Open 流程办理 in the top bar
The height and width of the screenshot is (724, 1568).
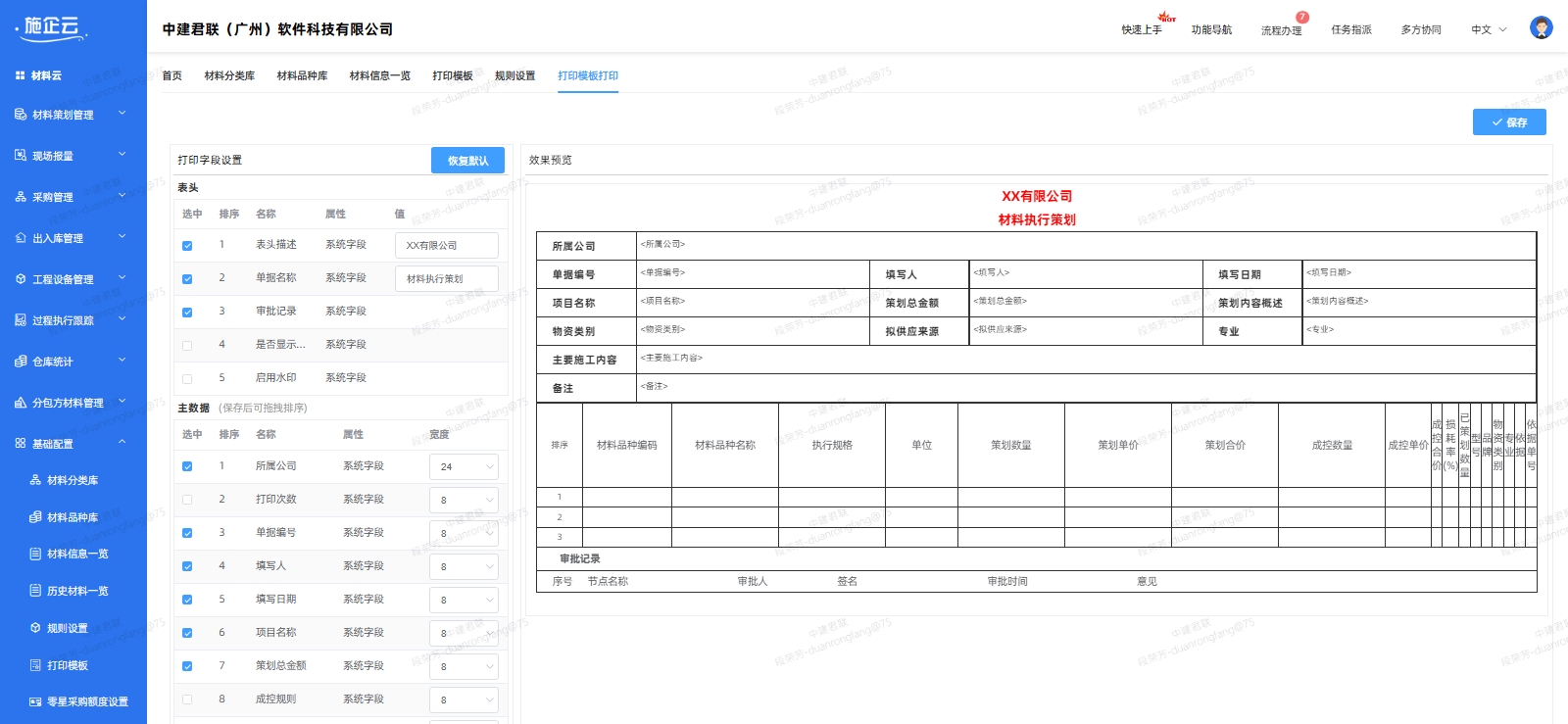[1281, 30]
